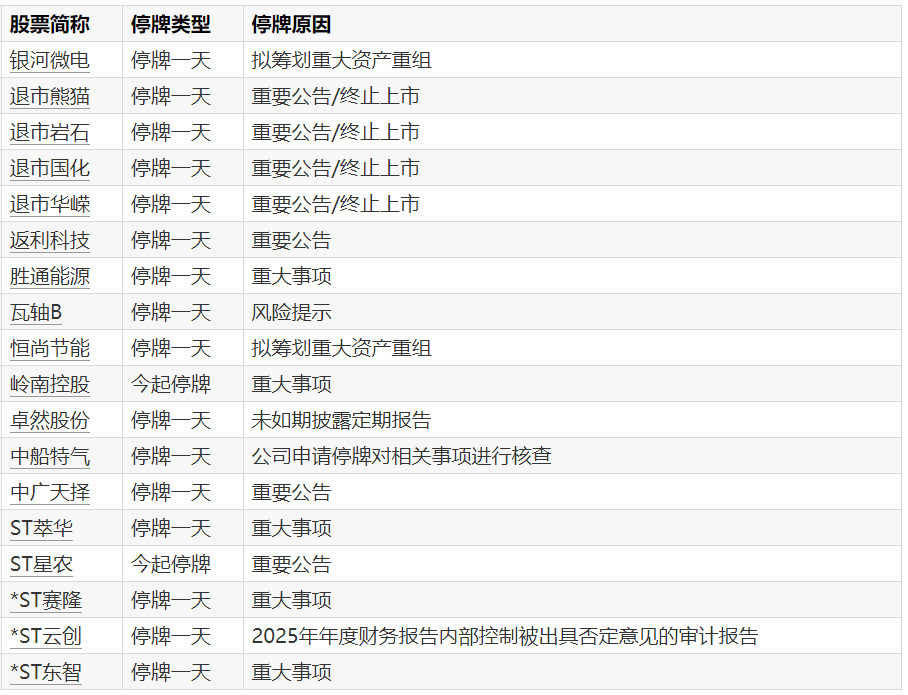Click the *ST赛隆 stock link
Viewport: 908px width, 695px height.
(46, 600)
